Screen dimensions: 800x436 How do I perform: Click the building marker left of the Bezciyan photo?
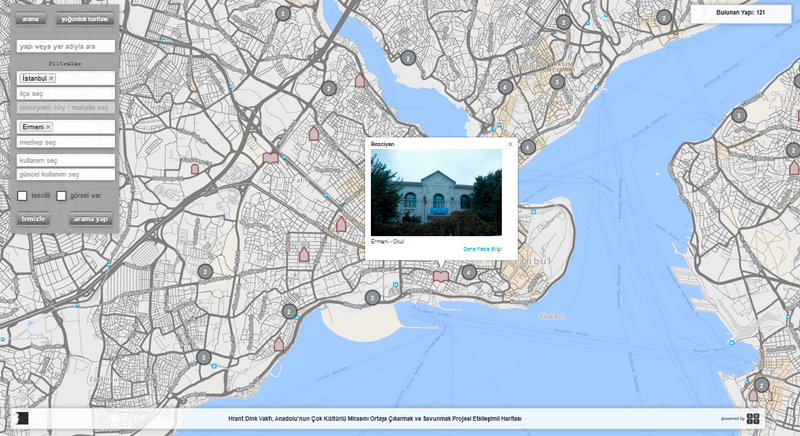pyautogui.click(x=341, y=224)
